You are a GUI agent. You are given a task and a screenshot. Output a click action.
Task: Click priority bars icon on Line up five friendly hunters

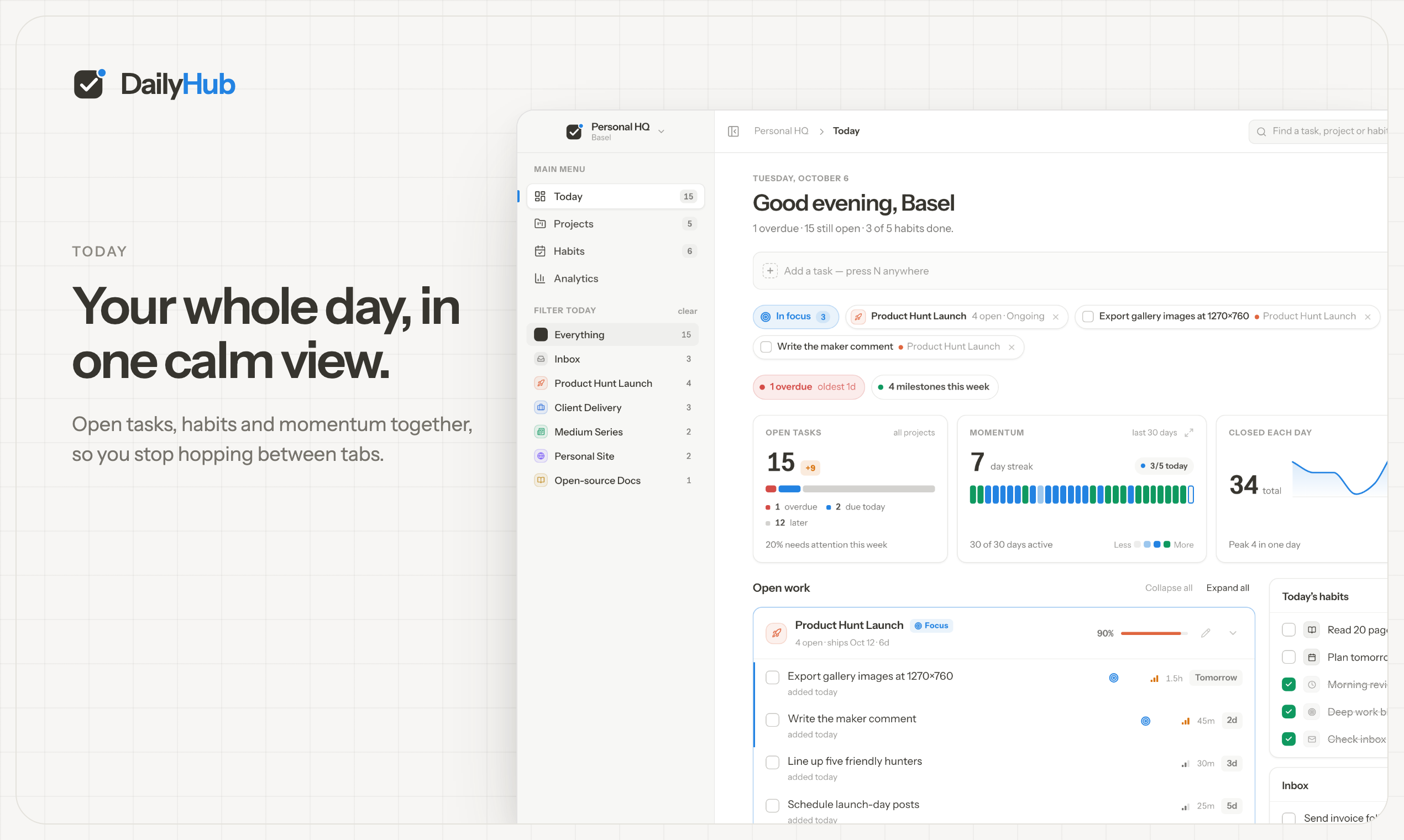click(1185, 764)
